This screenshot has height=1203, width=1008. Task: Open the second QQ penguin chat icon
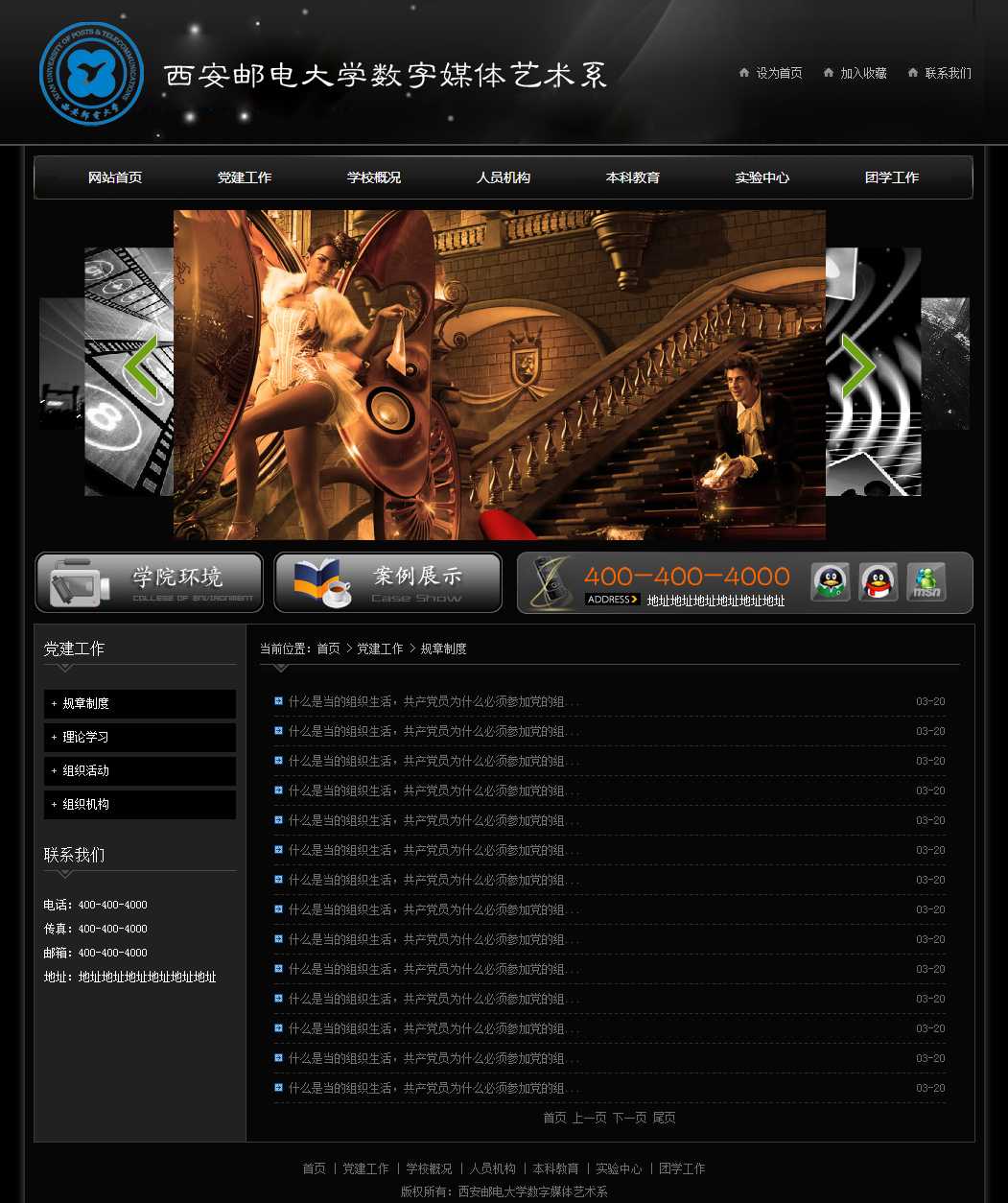pos(878,582)
